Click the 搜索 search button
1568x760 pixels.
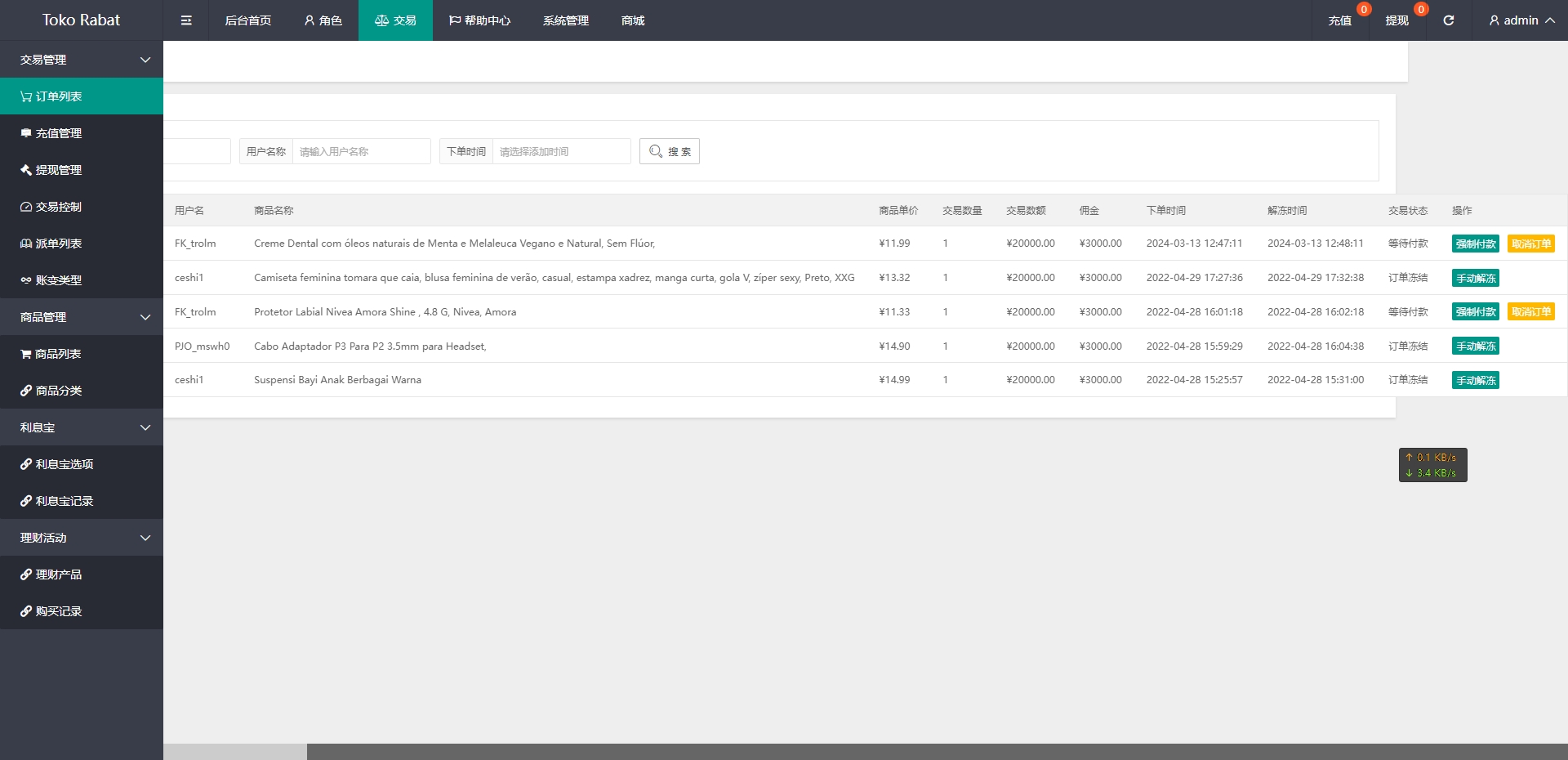pos(670,151)
